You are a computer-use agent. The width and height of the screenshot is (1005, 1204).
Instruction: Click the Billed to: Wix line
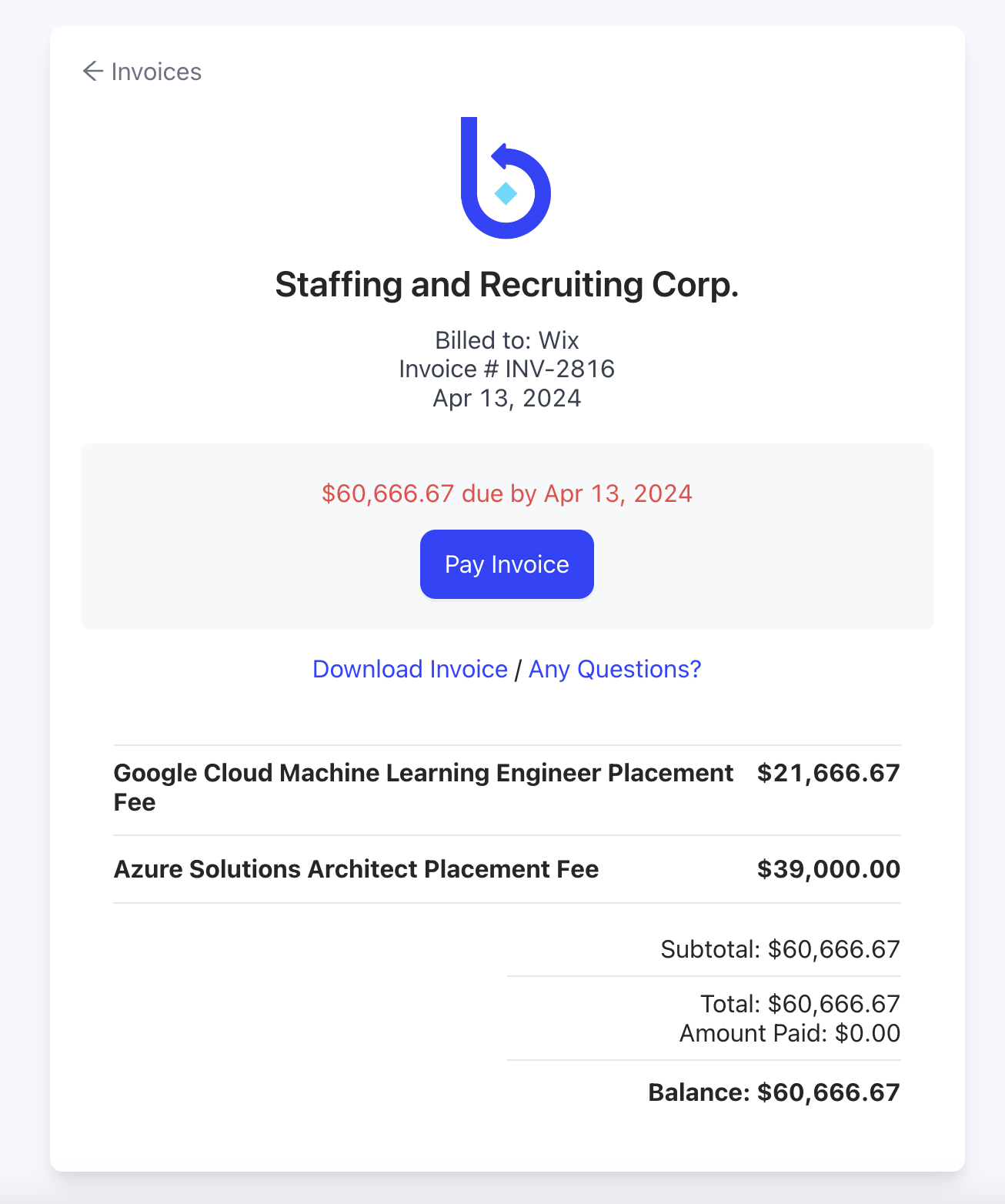pos(506,339)
